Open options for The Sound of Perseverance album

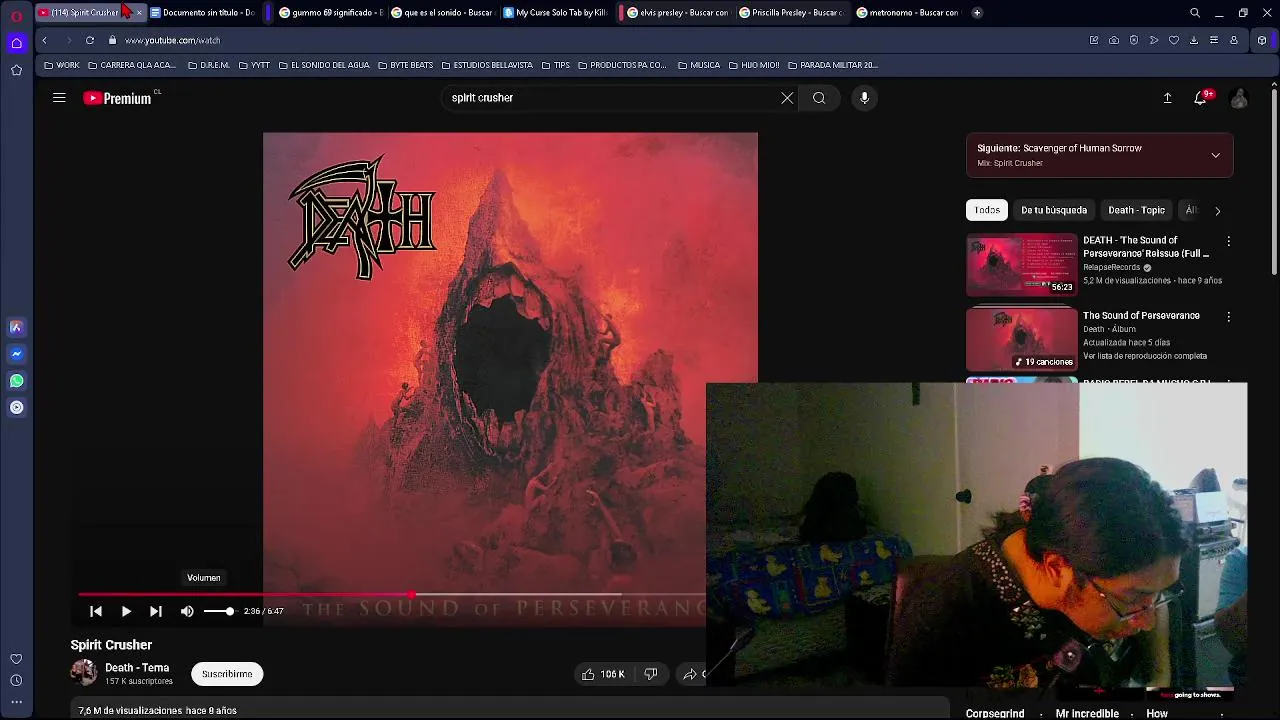1228,316
